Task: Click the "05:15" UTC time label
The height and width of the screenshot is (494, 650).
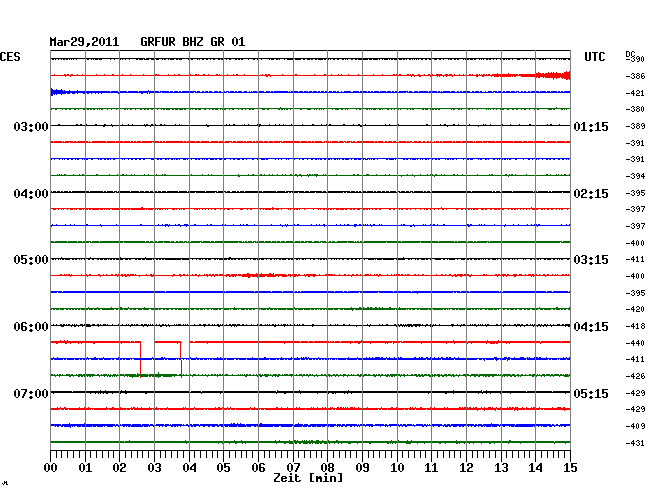Action: click(591, 393)
